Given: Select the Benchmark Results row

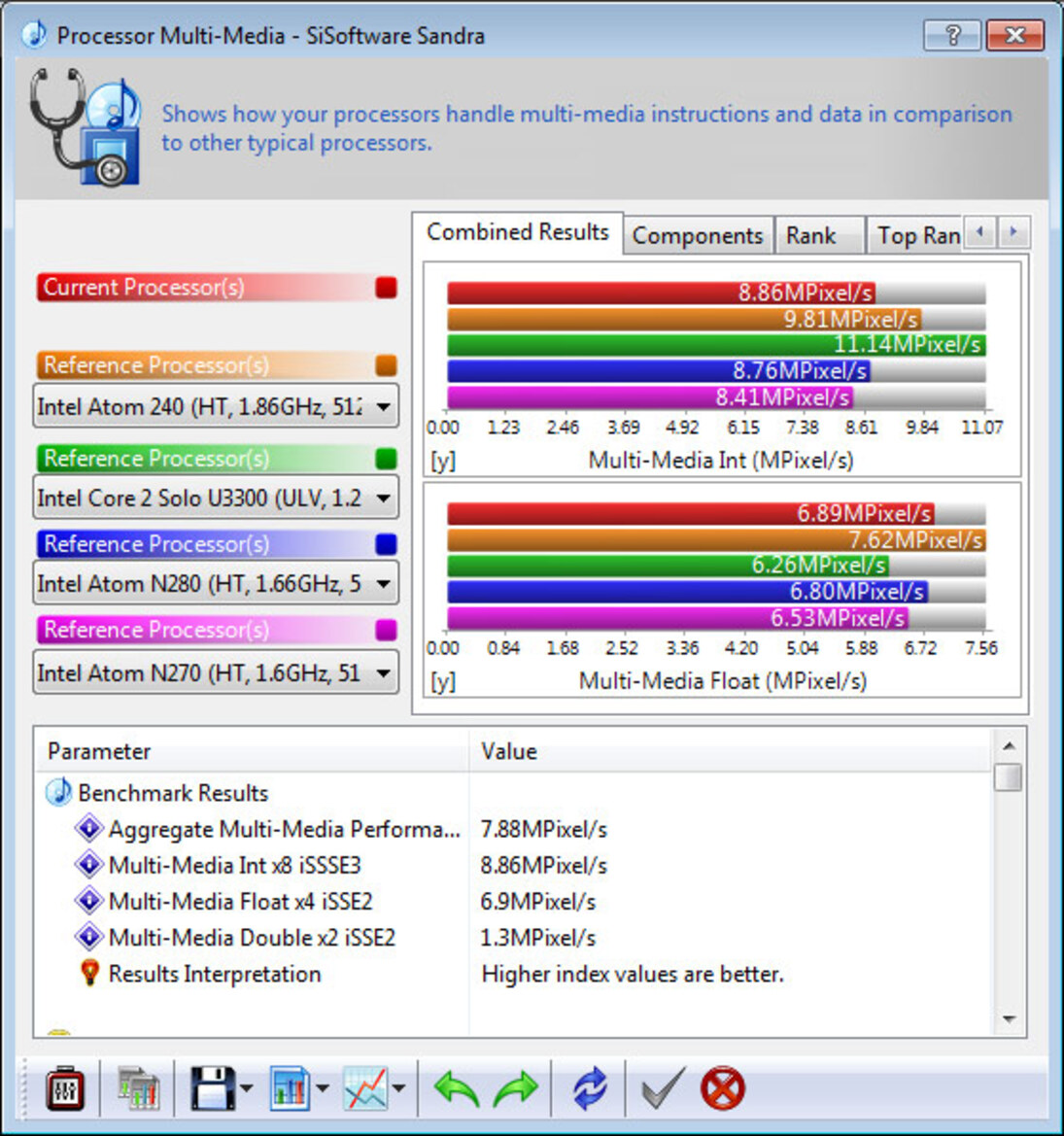Looking at the screenshot, I should [513, 793].
